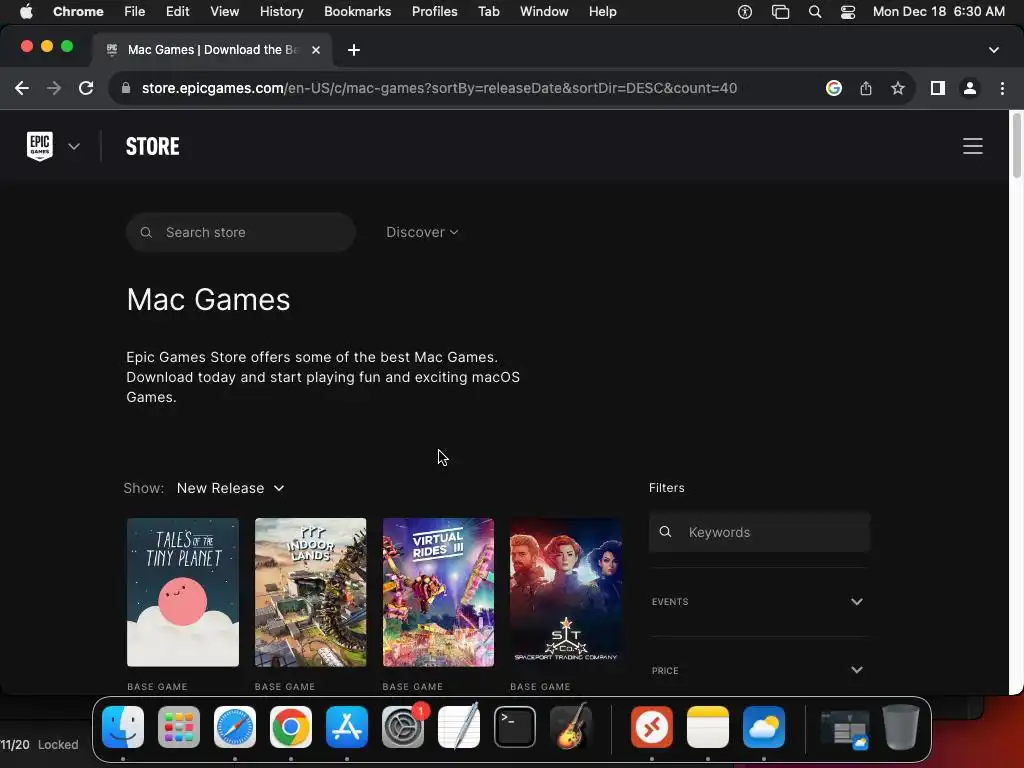
Task: Open the Window menu
Action: click(x=544, y=12)
